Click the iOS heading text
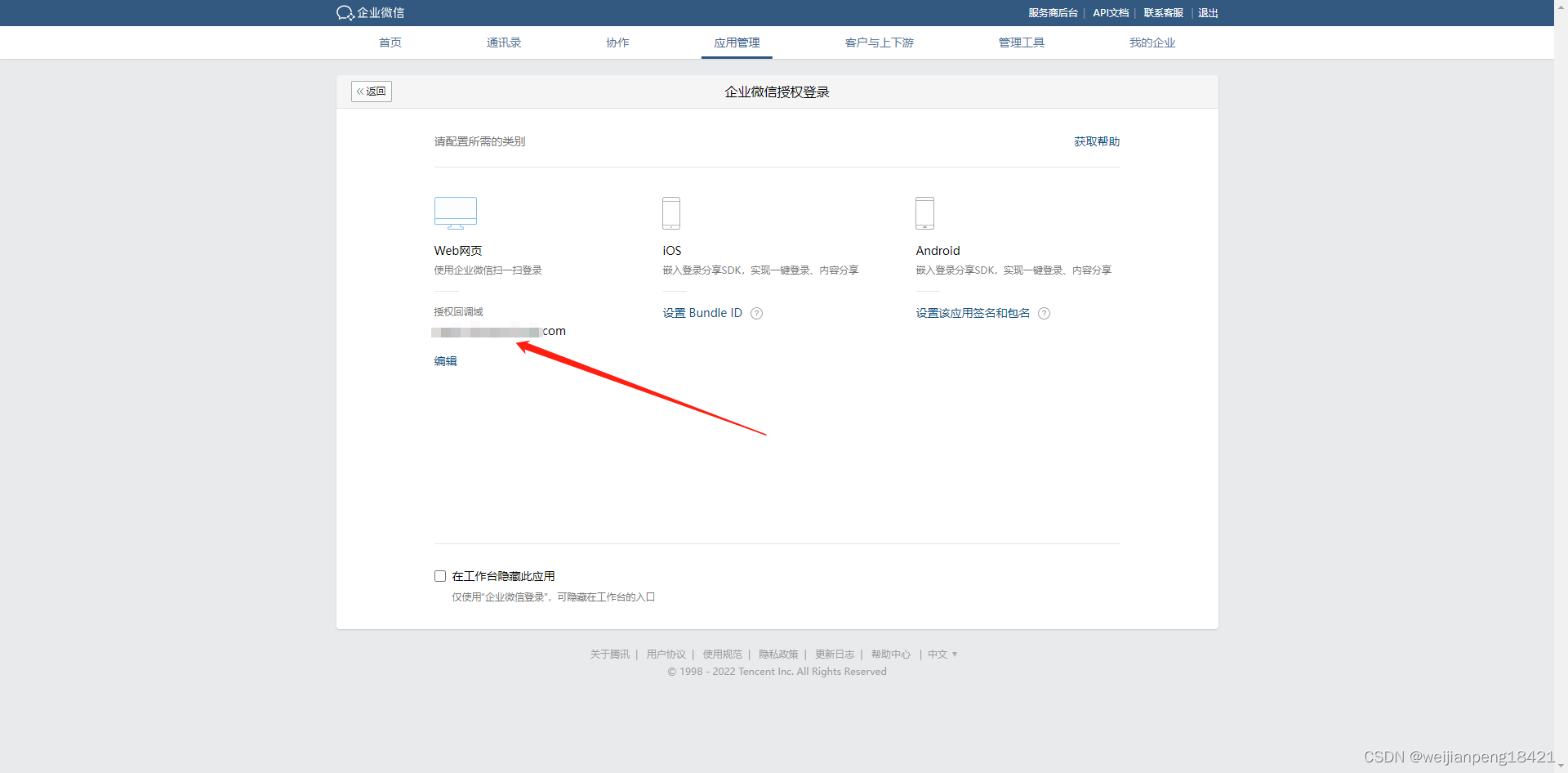The width and height of the screenshot is (1568, 773). 672,251
